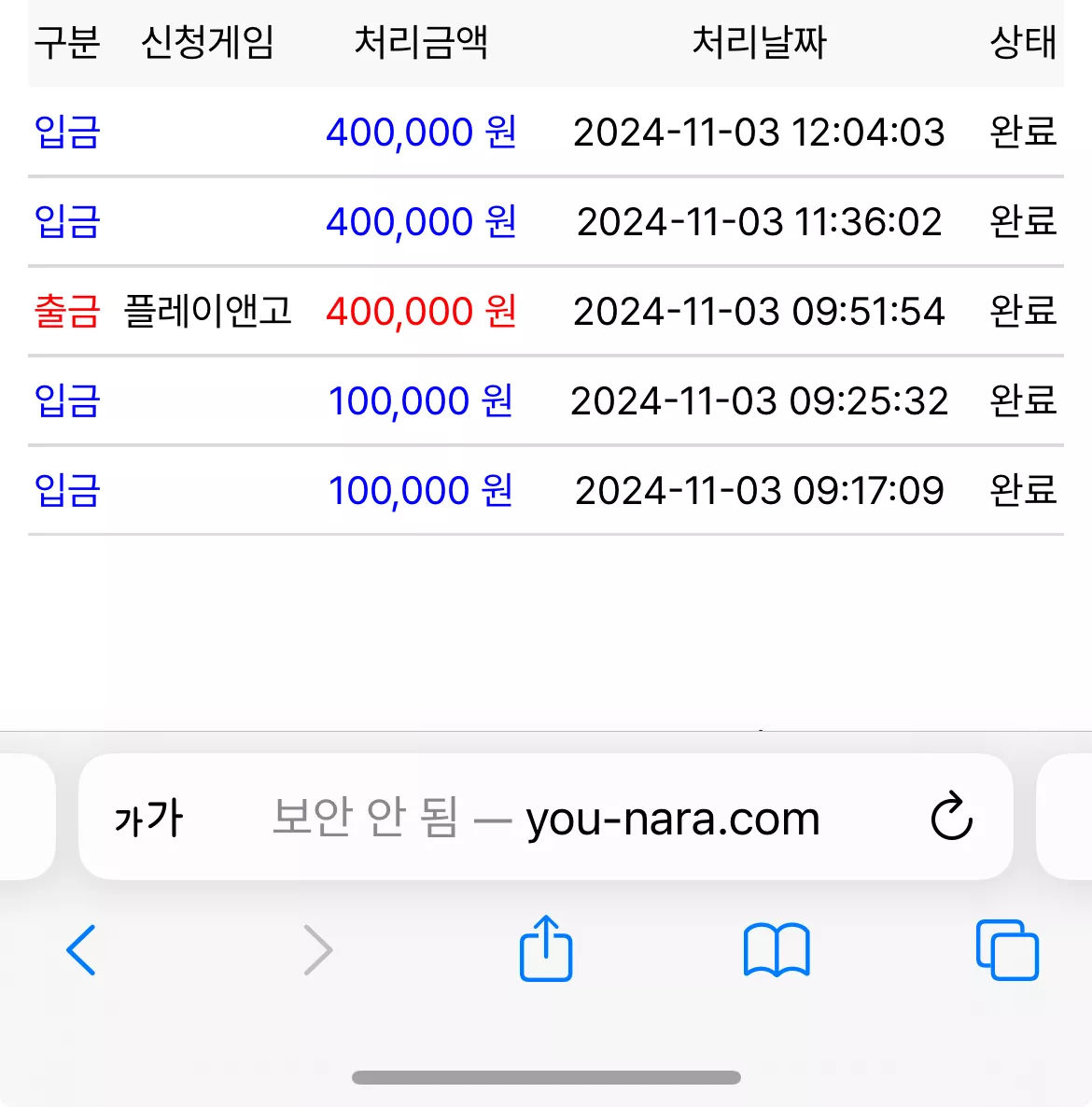This screenshot has width=1092, height=1107.
Task: Select the 신청게임 column header
Action: [x=207, y=42]
